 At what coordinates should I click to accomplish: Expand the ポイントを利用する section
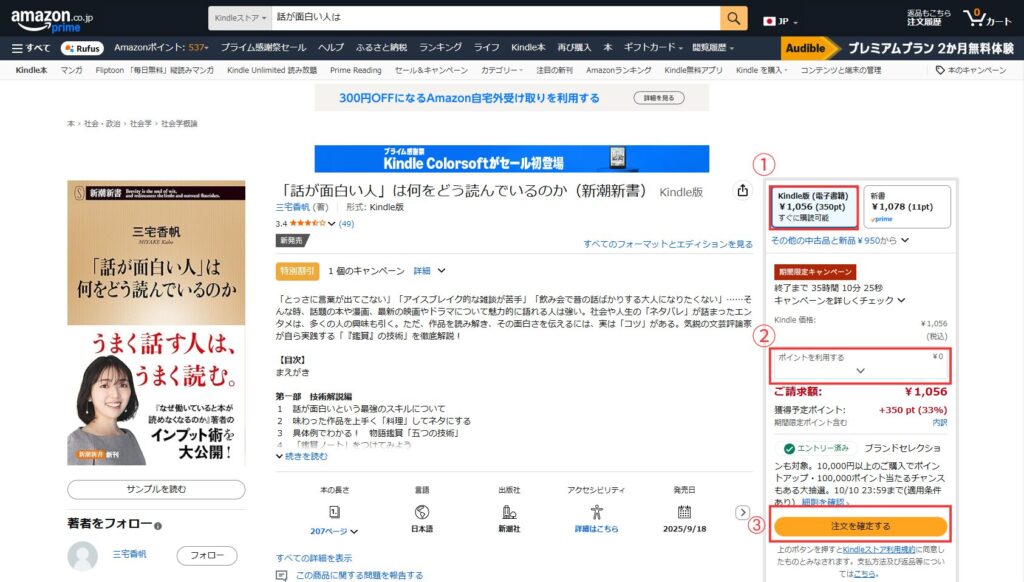[860, 365]
